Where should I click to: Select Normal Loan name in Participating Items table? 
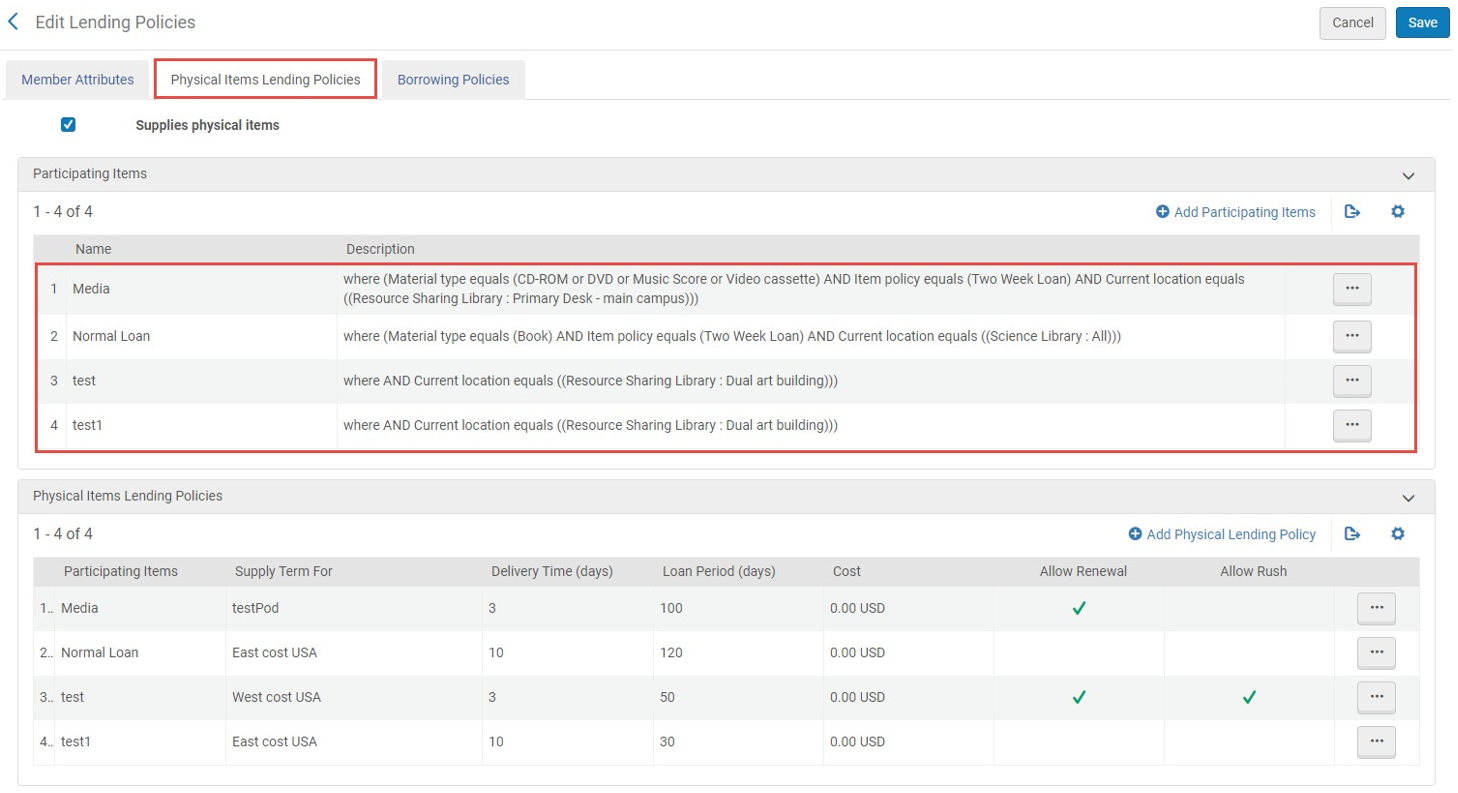[x=111, y=337]
